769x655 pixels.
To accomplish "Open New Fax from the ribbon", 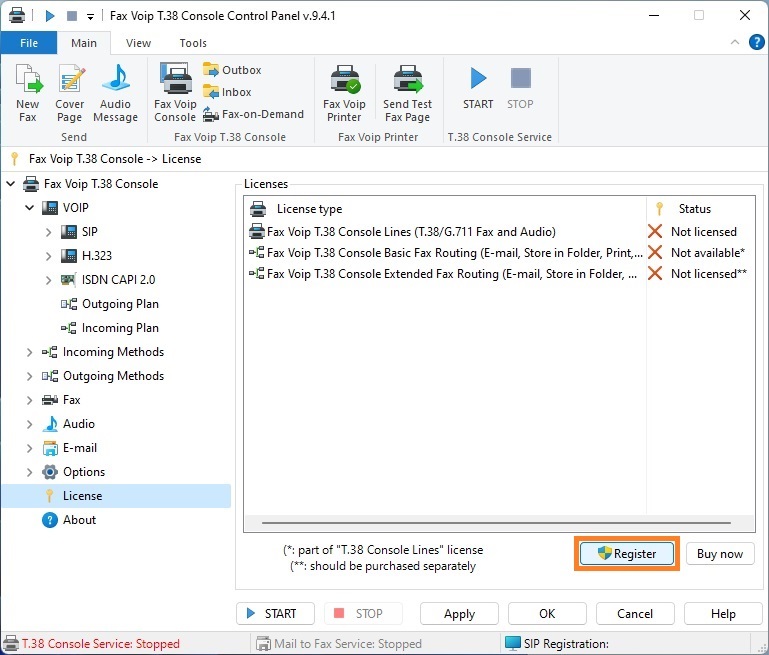I will 28,93.
